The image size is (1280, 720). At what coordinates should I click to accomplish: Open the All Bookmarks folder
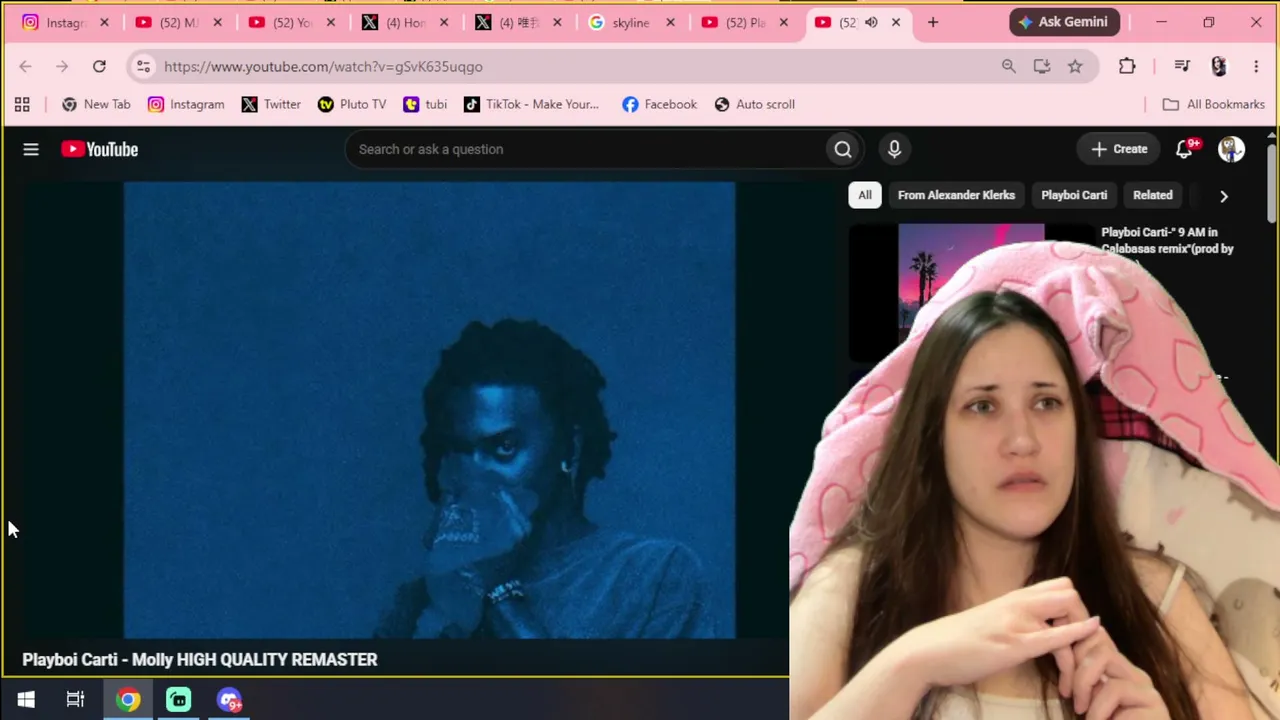click(1213, 104)
